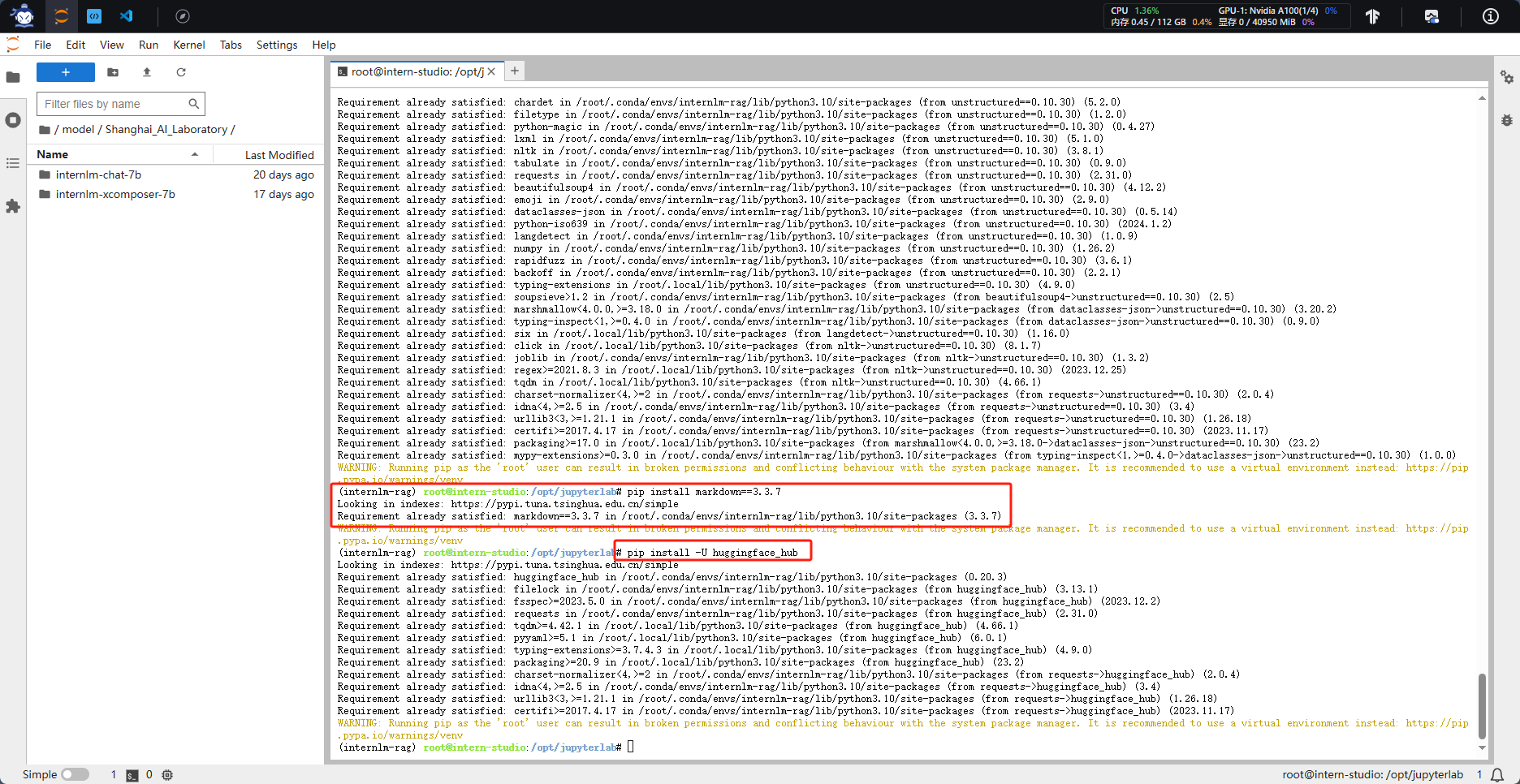The width and height of the screenshot is (1520, 784).
Task: Click the 'pip install -U huggingface_hub' command text
Action: click(712, 553)
